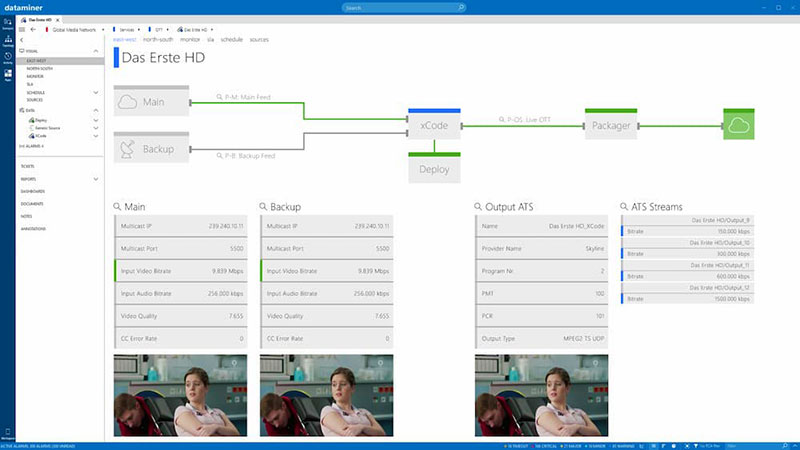The height and width of the screenshot is (450, 800).
Task: Click magnifier on P-M Main Feed link
Action: pos(219,97)
